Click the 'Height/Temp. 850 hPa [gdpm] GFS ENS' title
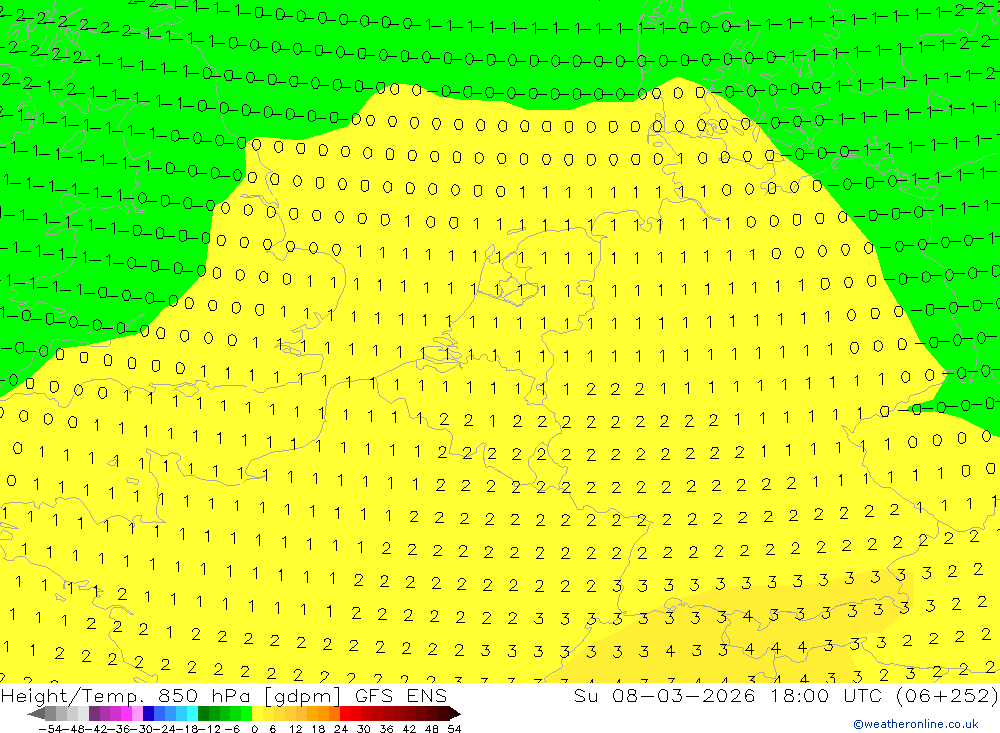This screenshot has height=733, width=1000. pyautogui.click(x=224, y=695)
